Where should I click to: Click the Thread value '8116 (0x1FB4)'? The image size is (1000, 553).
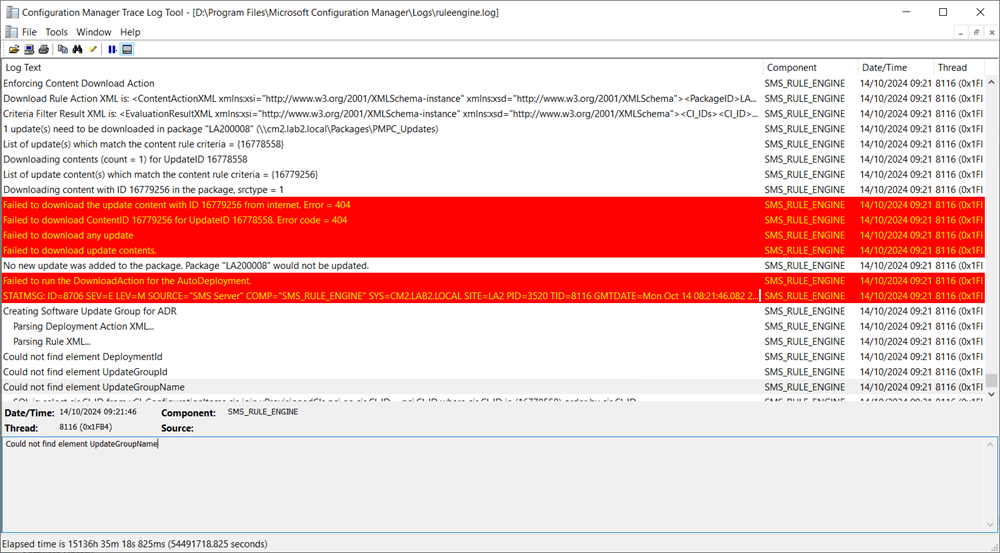pyautogui.click(x=85, y=427)
